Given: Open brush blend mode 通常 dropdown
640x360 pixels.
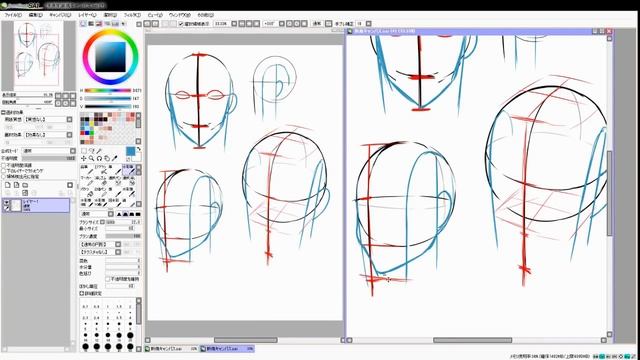Looking at the screenshot, I should pos(111,214).
